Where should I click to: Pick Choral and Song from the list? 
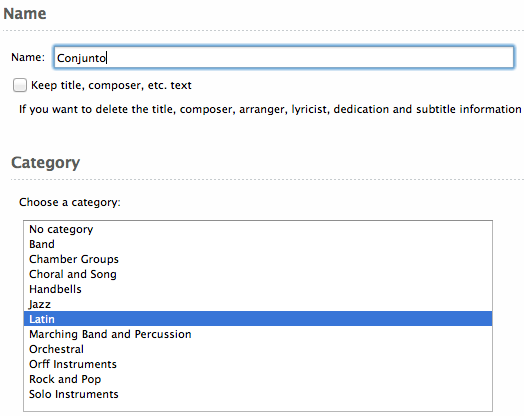pos(258,274)
